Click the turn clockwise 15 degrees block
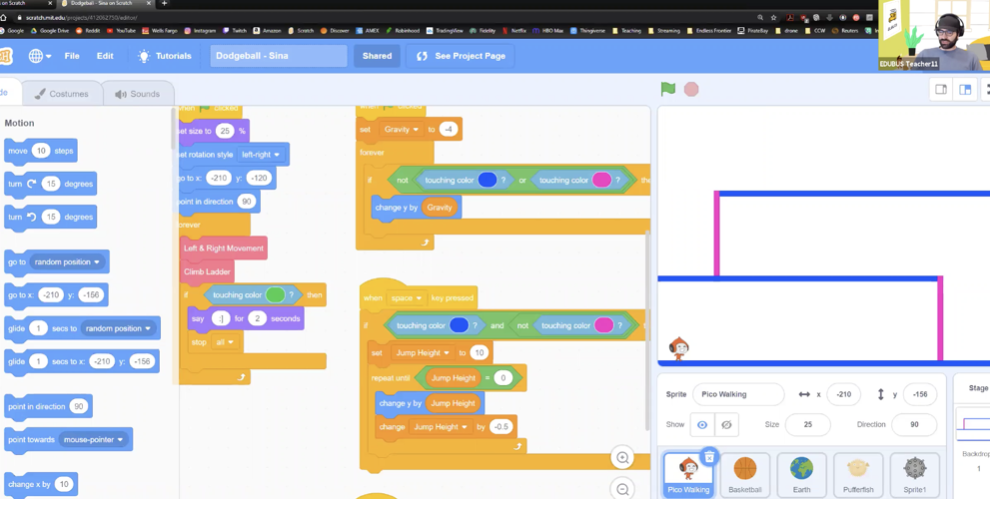 click(51, 184)
